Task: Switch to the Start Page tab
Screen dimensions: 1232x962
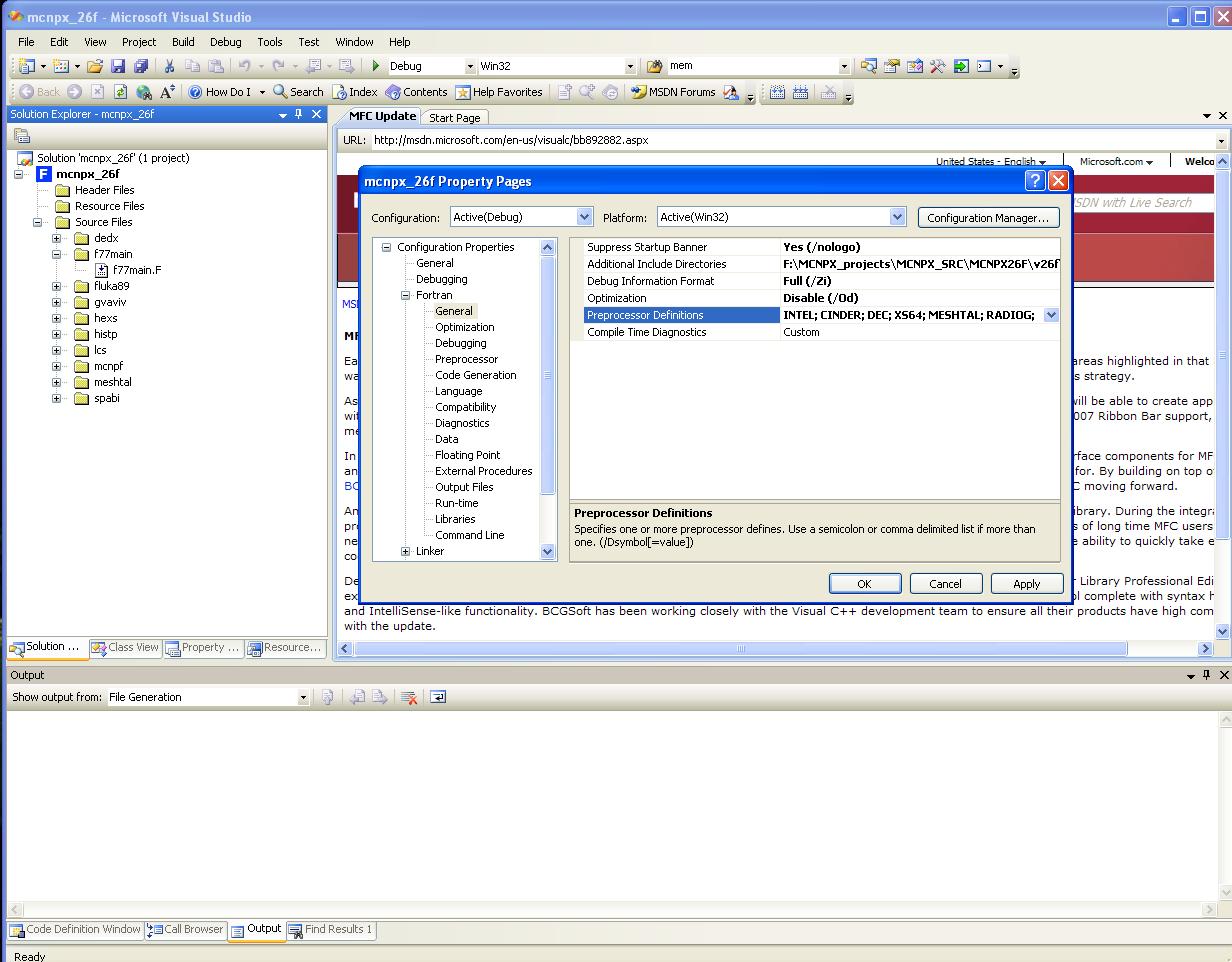Action: [x=454, y=117]
